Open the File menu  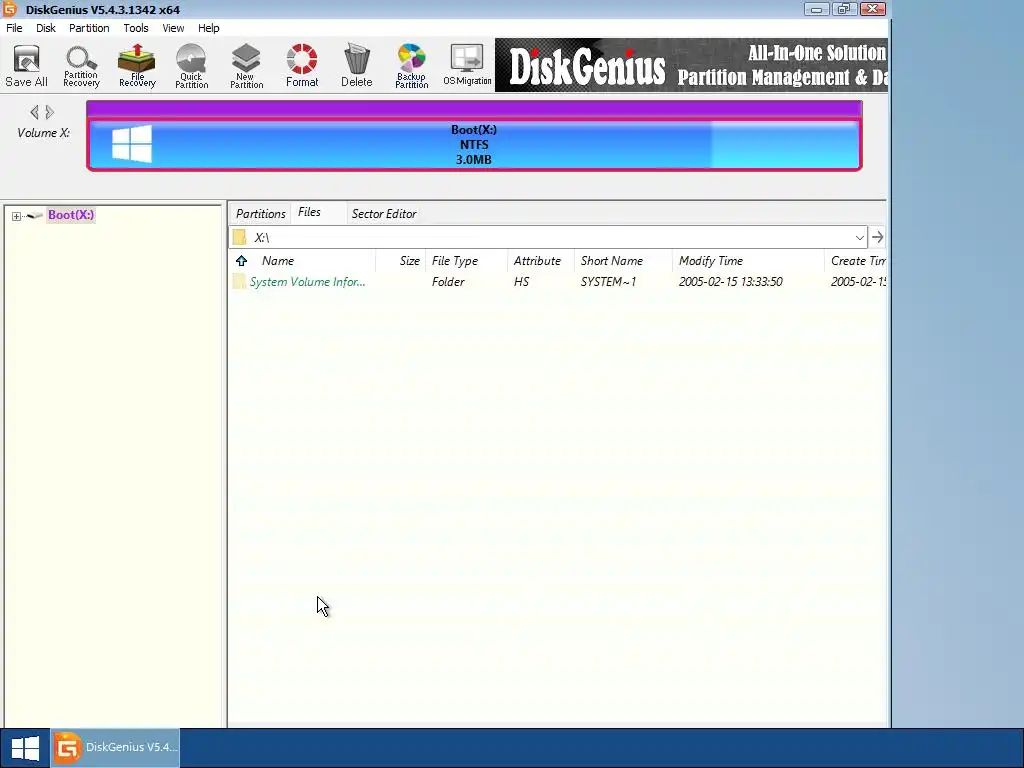(x=14, y=28)
